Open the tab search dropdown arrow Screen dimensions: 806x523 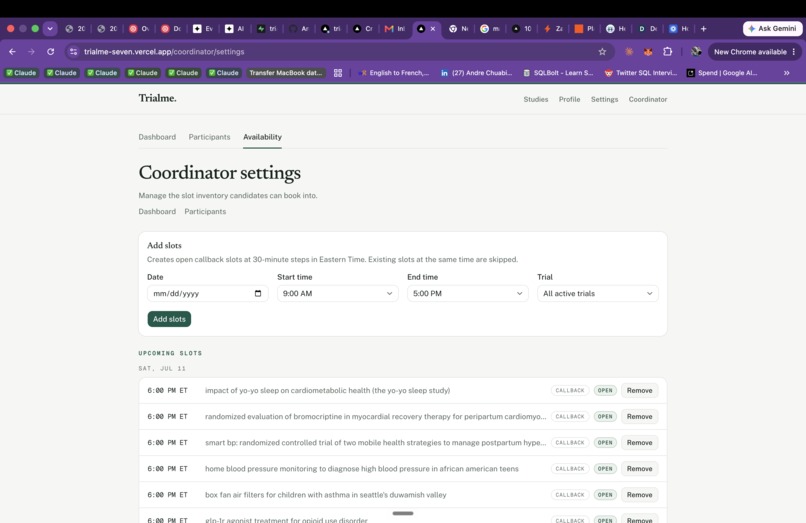(x=50, y=29)
